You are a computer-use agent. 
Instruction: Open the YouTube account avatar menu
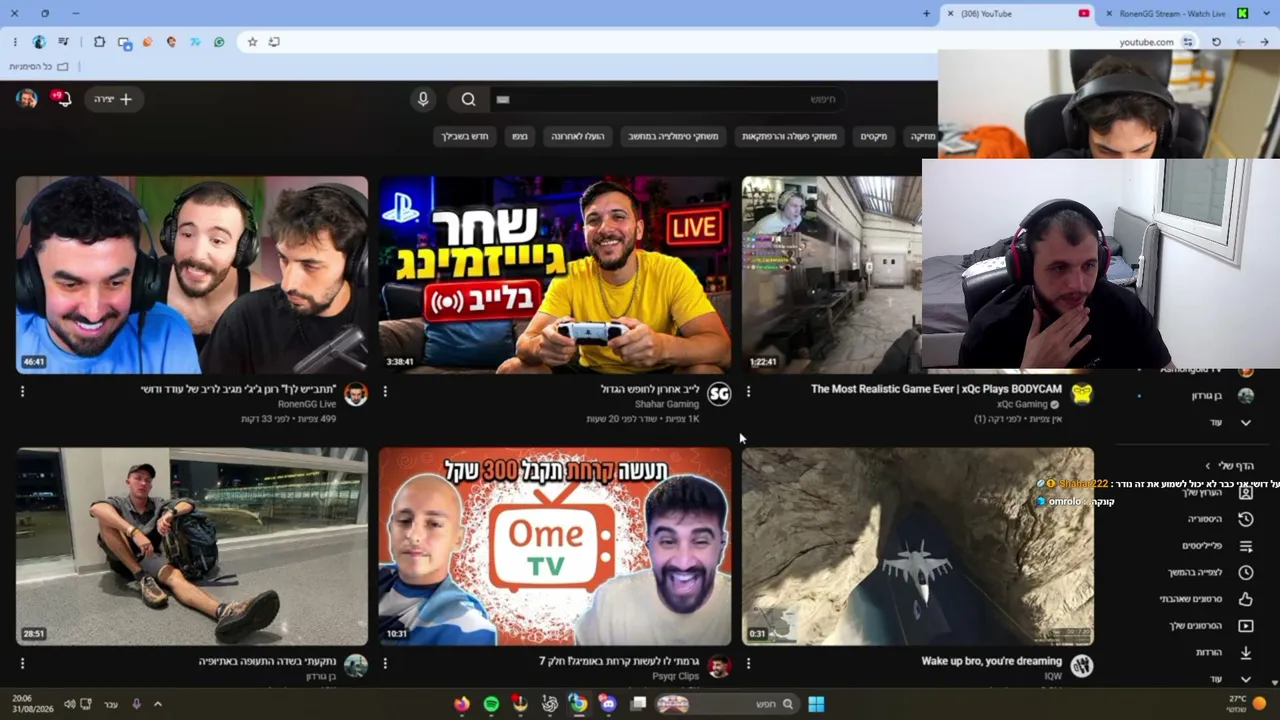(x=27, y=98)
